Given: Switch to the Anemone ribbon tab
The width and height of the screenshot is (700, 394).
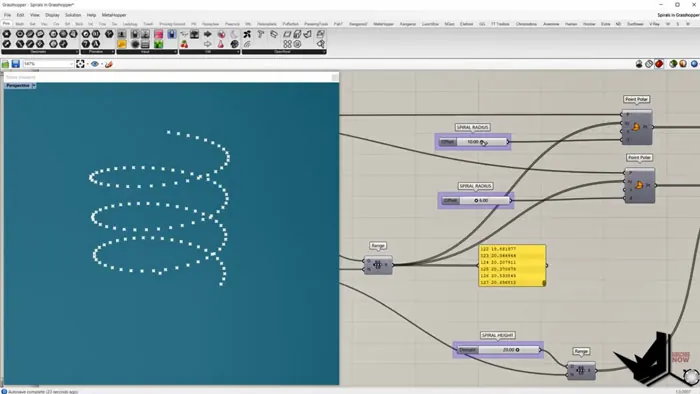Looking at the screenshot, I should click(551, 24).
